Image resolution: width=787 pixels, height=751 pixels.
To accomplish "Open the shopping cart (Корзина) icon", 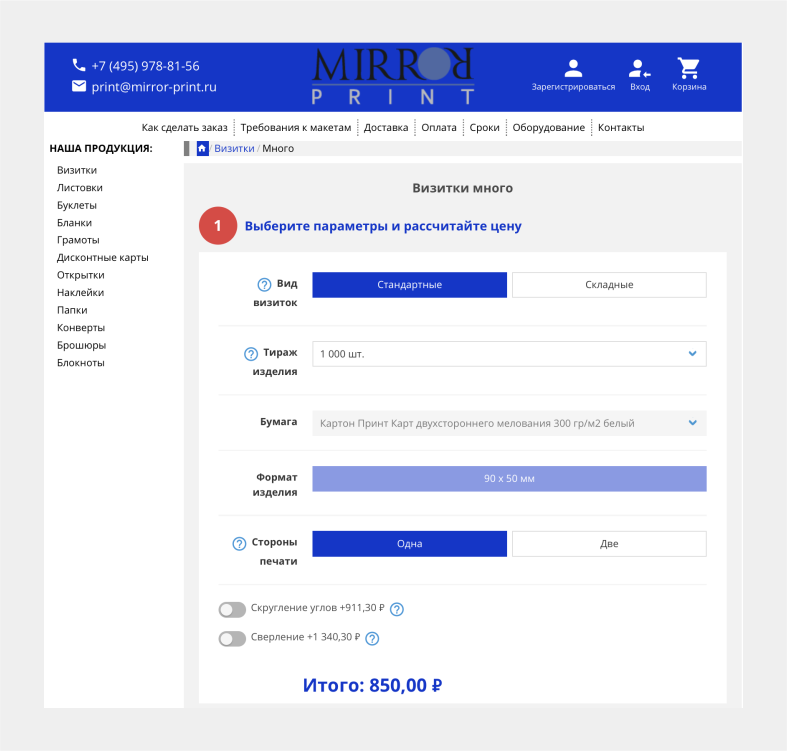I will [x=688, y=69].
